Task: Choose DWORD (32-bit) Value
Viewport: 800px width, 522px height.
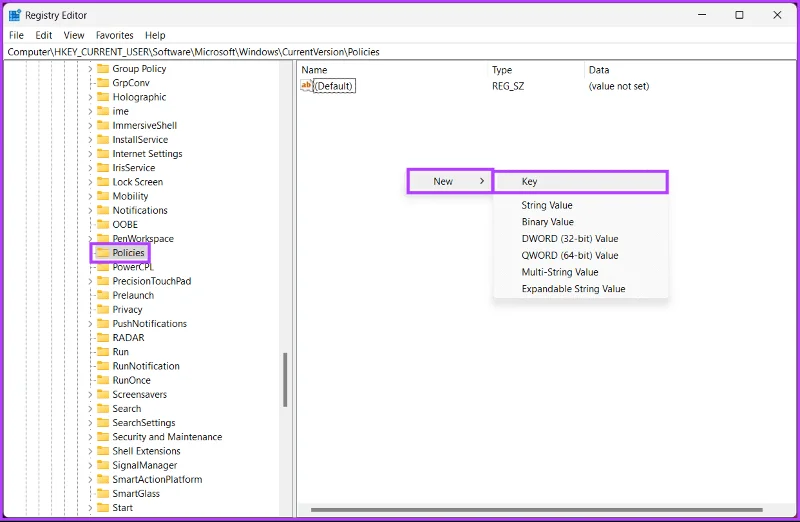Action: pos(581,239)
